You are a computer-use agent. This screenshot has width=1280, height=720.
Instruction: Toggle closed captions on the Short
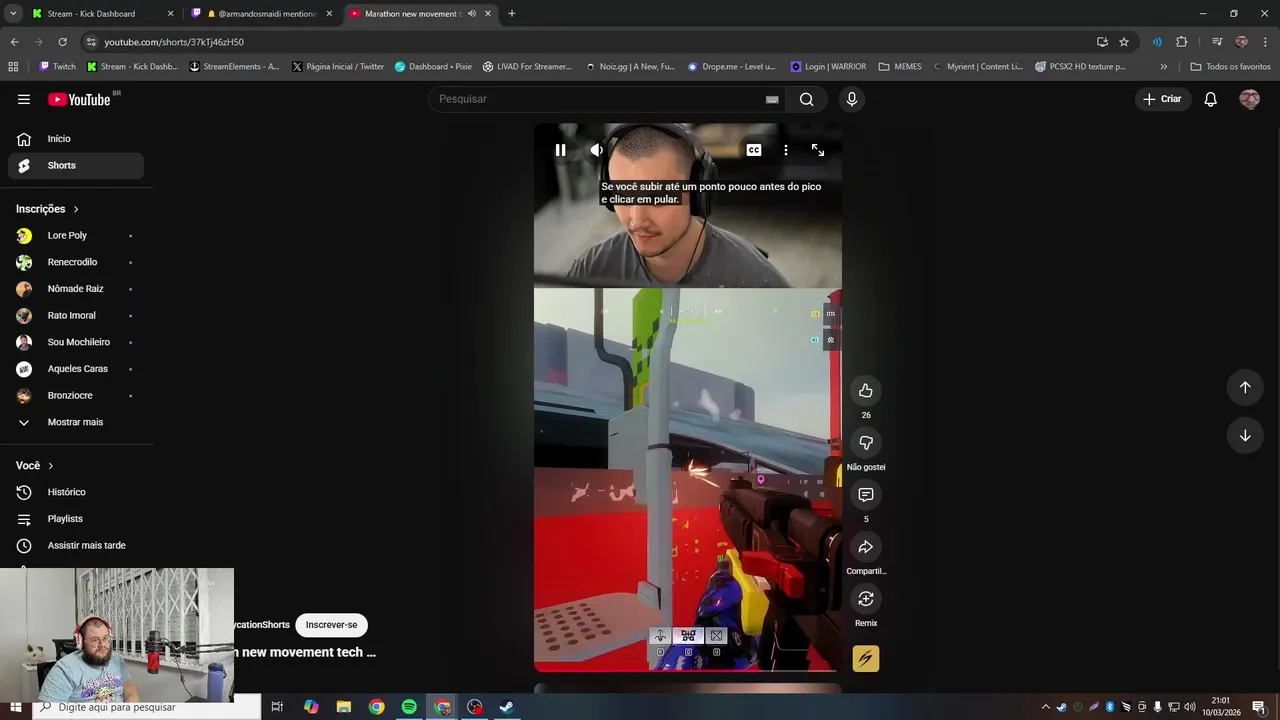[x=754, y=150]
